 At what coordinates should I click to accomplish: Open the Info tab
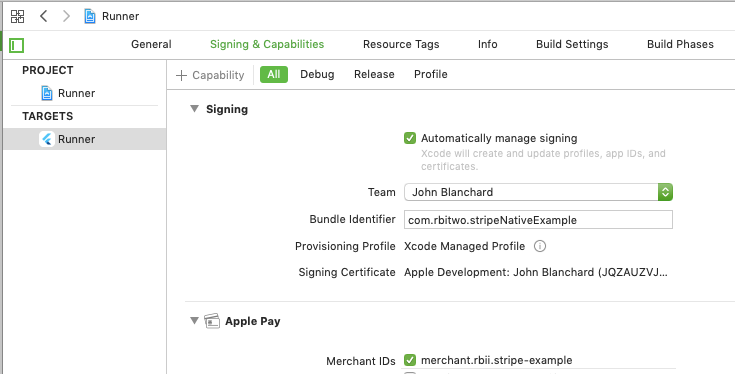(488, 45)
